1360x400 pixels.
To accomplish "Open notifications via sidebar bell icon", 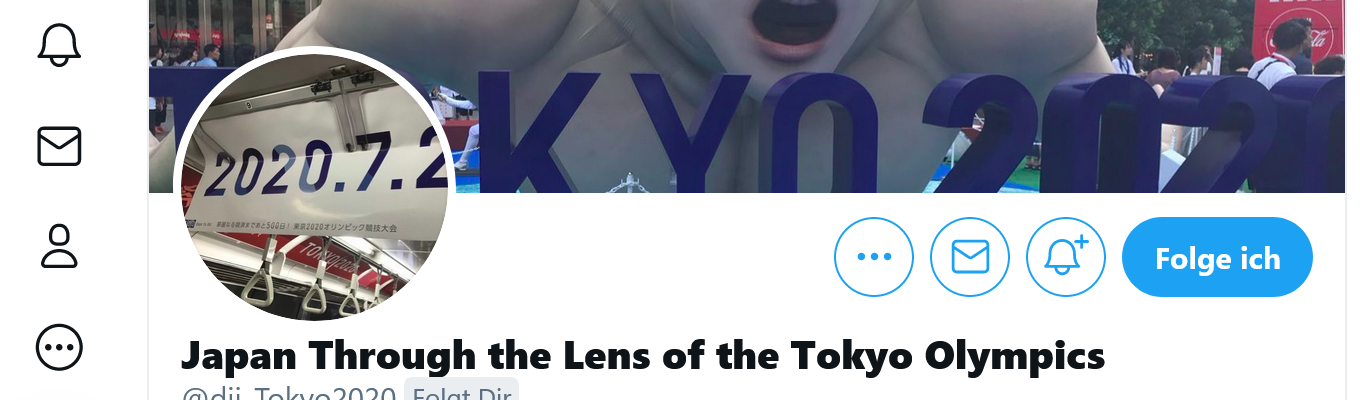I will point(59,44).
